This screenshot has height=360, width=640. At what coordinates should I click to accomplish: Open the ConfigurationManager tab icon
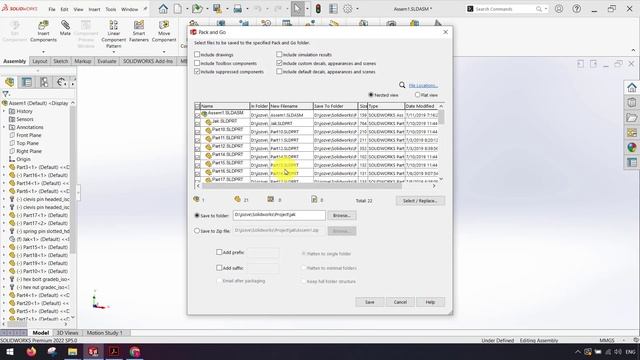pyautogui.click(x=44, y=82)
